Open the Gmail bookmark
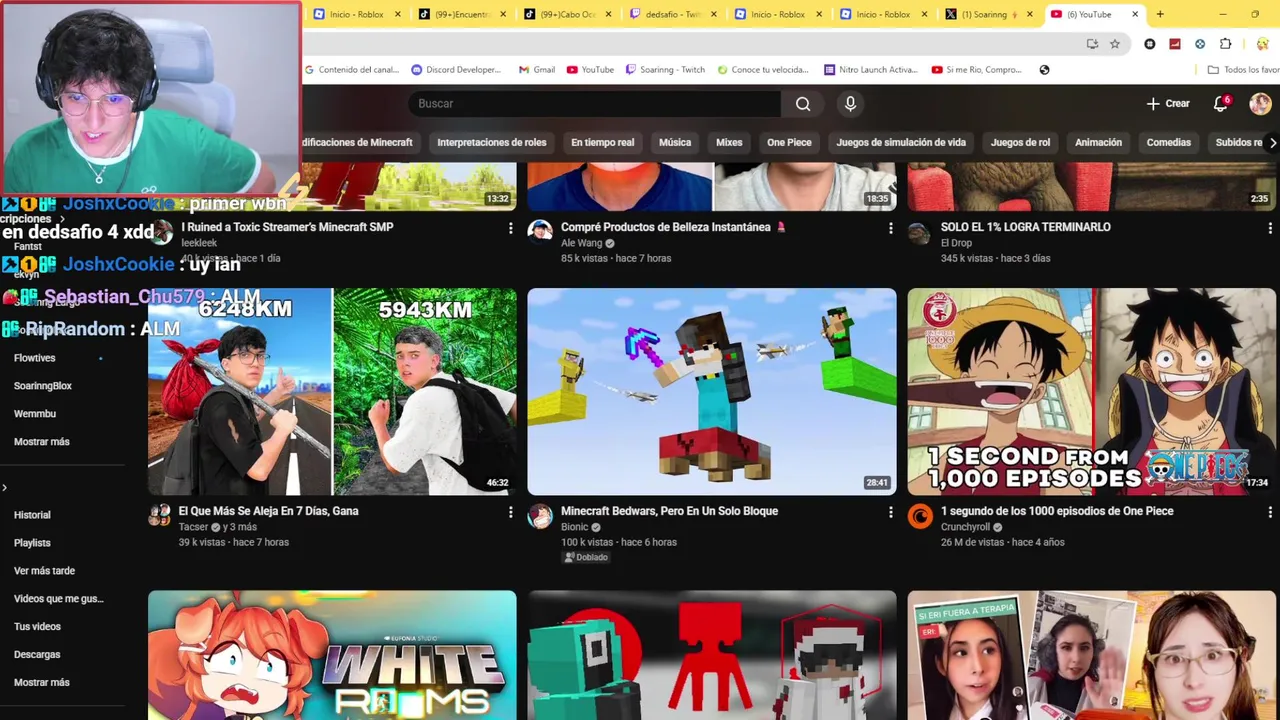1280x720 pixels. [x=537, y=70]
